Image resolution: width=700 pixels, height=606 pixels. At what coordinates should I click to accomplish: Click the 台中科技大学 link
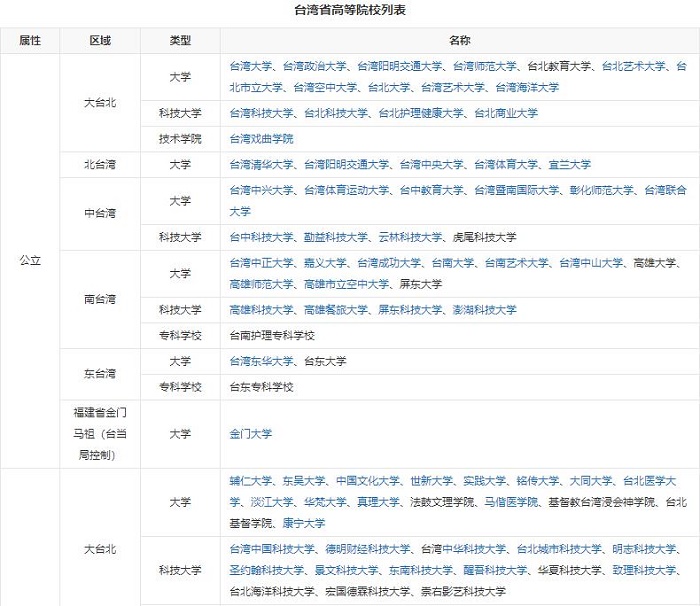pyautogui.click(x=261, y=237)
